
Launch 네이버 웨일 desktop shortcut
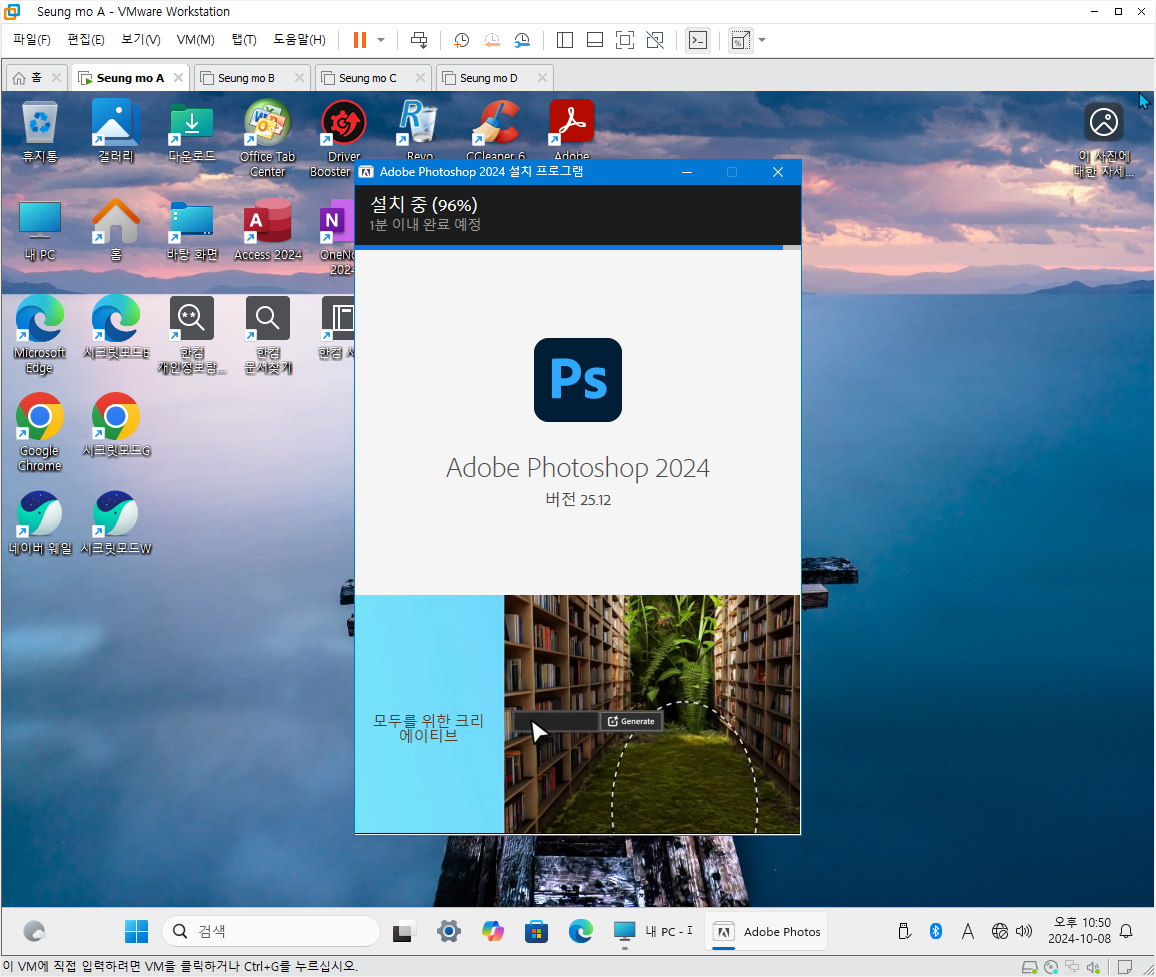[x=40, y=524]
